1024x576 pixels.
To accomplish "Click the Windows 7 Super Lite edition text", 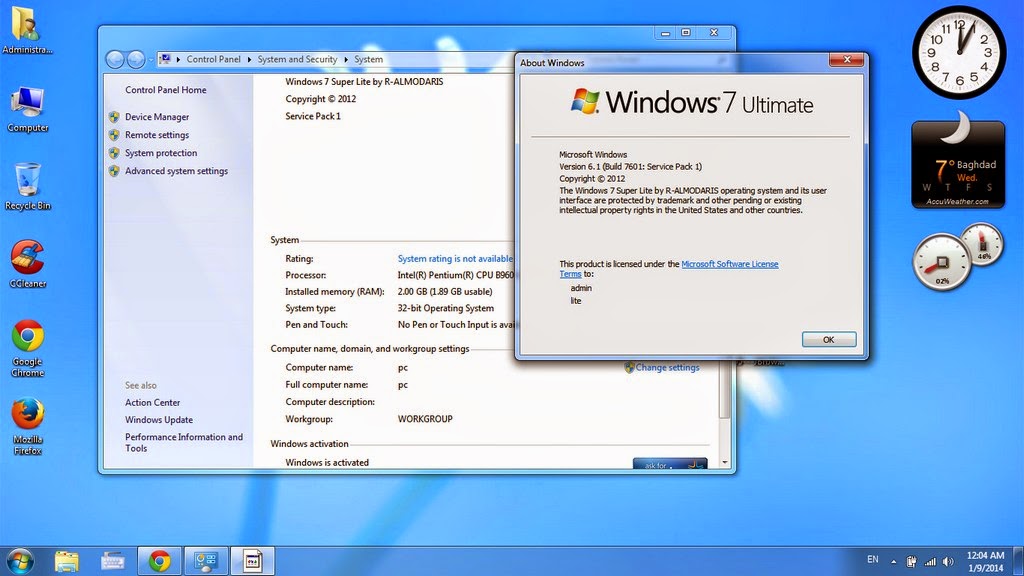I will [x=364, y=82].
